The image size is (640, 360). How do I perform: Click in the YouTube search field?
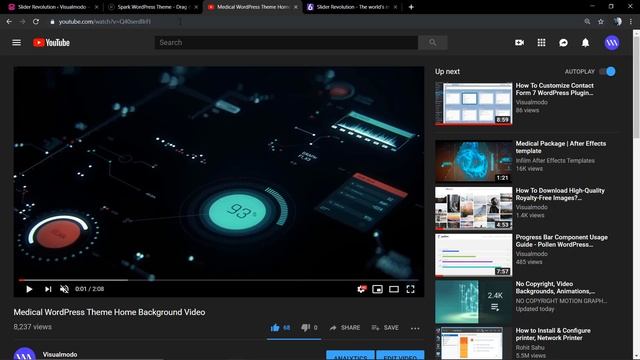click(x=286, y=42)
